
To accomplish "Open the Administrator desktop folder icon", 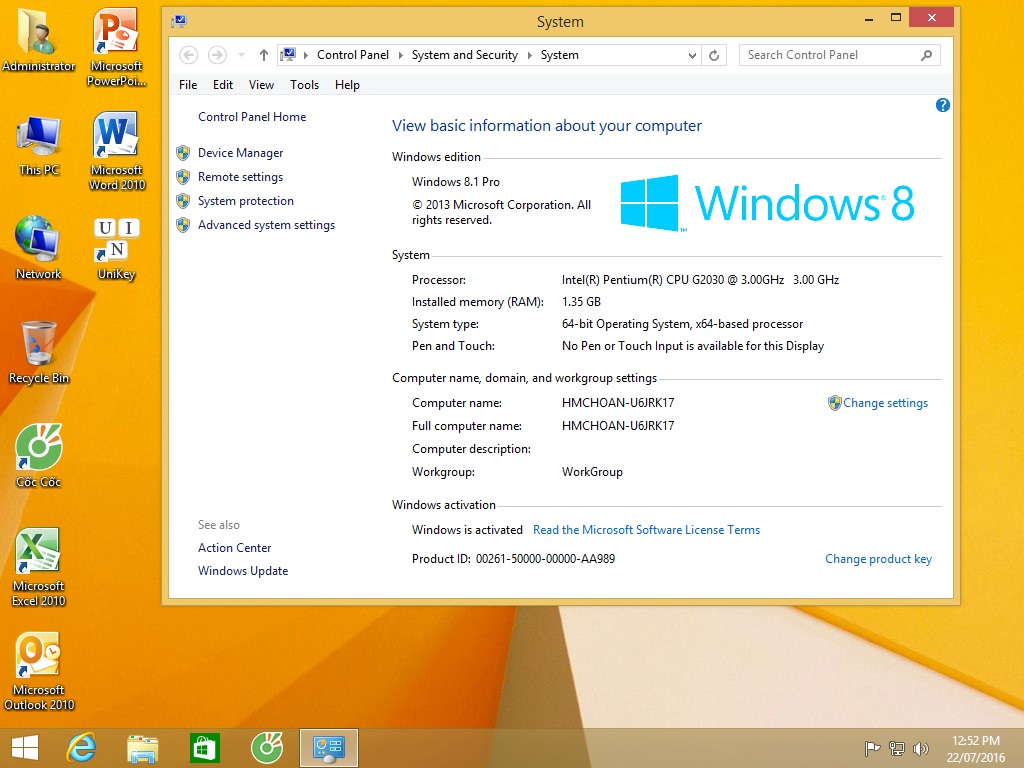I will (39, 39).
